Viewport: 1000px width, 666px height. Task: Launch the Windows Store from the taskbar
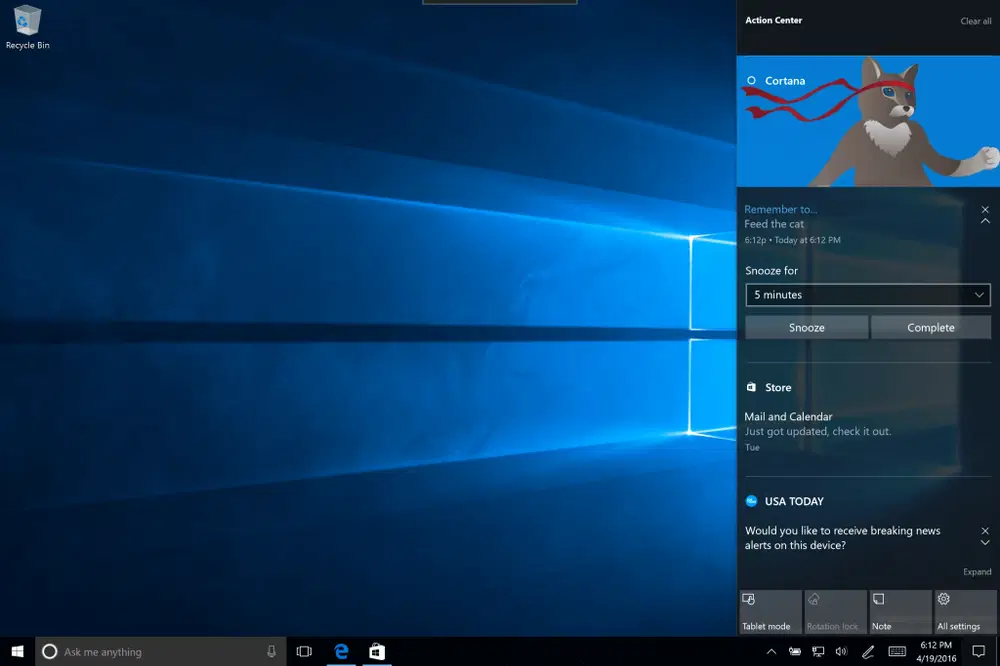(x=376, y=651)
